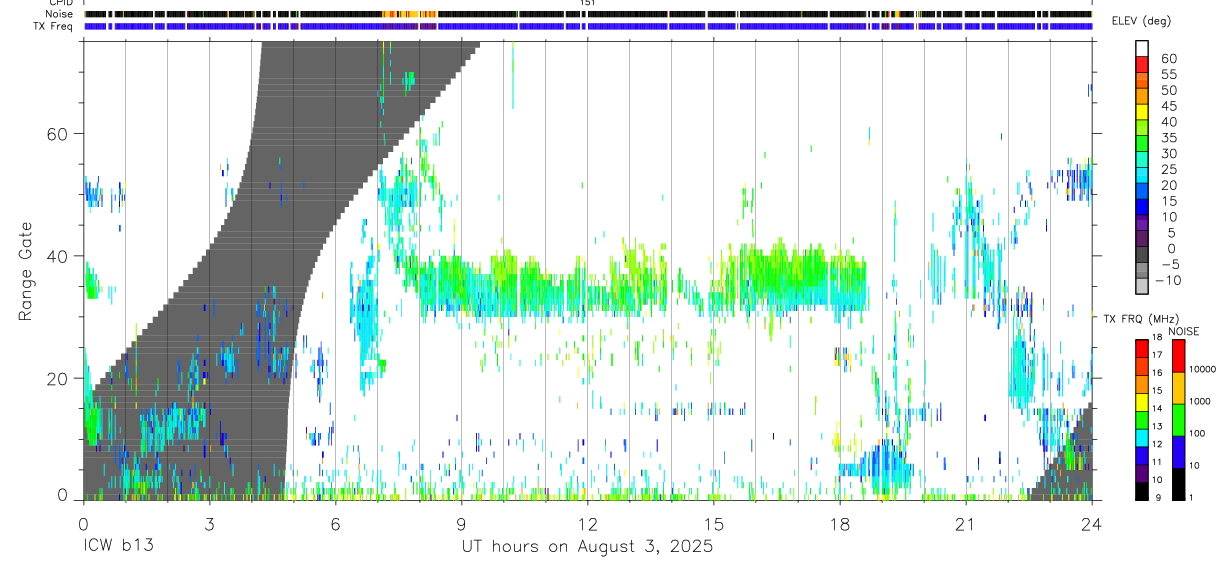
Task: Click the "24" tick label on the UT hours axis
Action: pos(1091,524)
